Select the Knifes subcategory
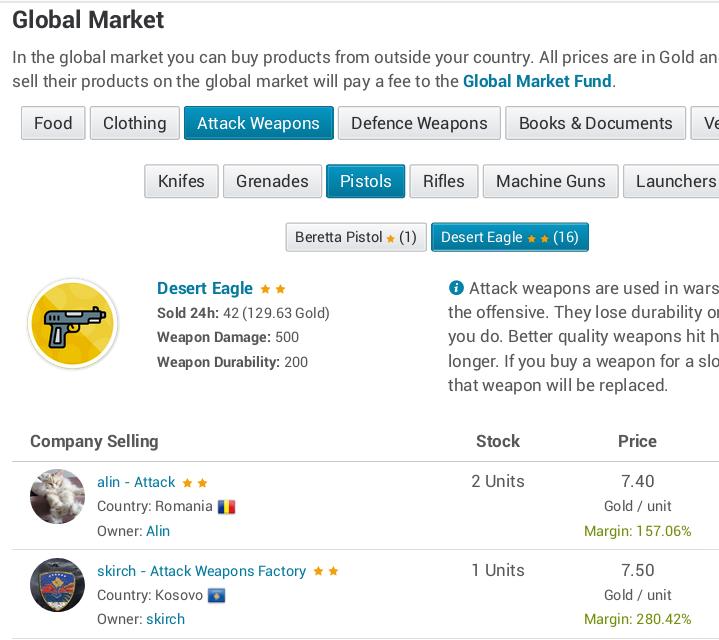The image size is (719, 640). [181, 181]
